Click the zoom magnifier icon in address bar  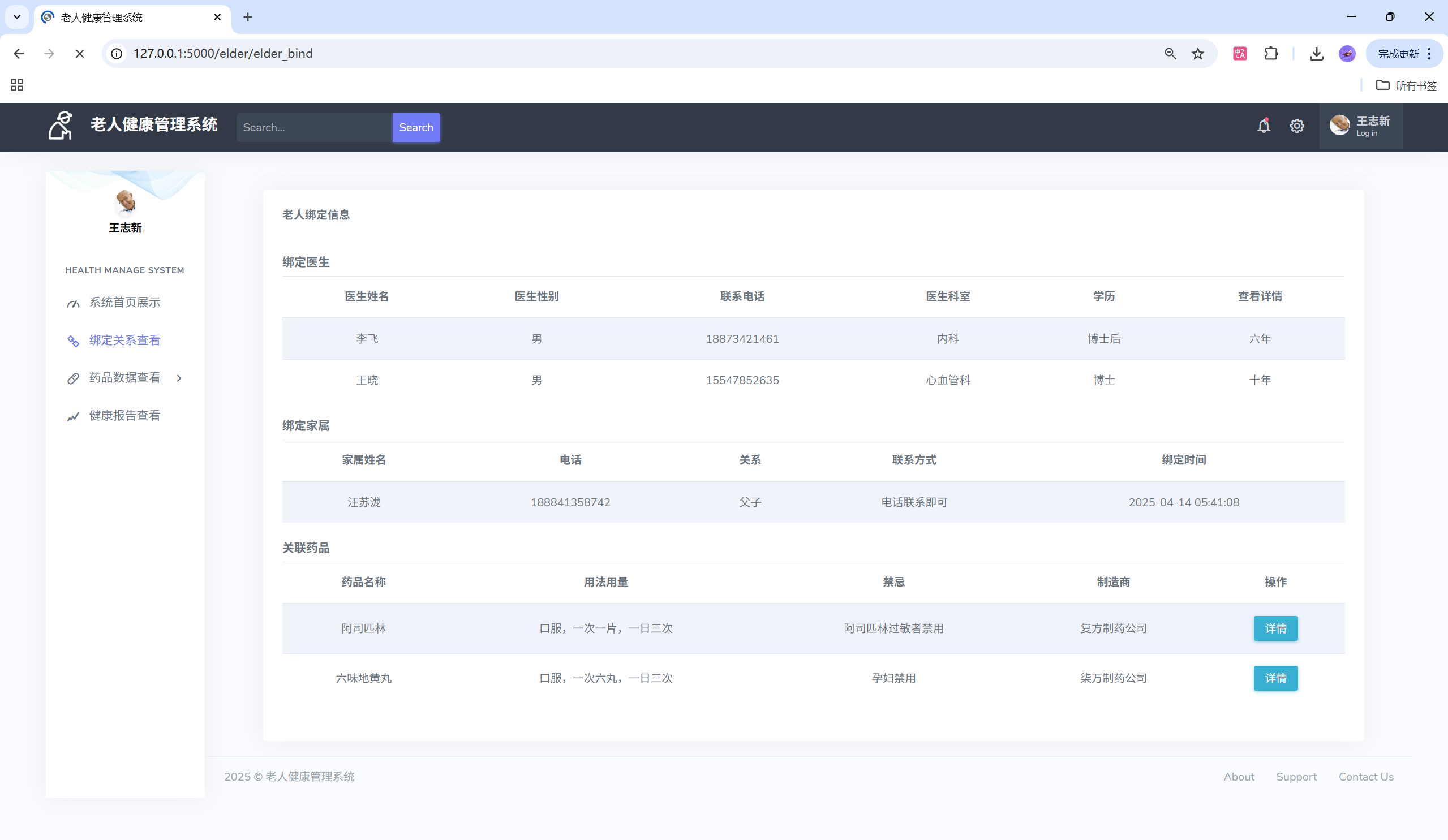[1170, 54]
